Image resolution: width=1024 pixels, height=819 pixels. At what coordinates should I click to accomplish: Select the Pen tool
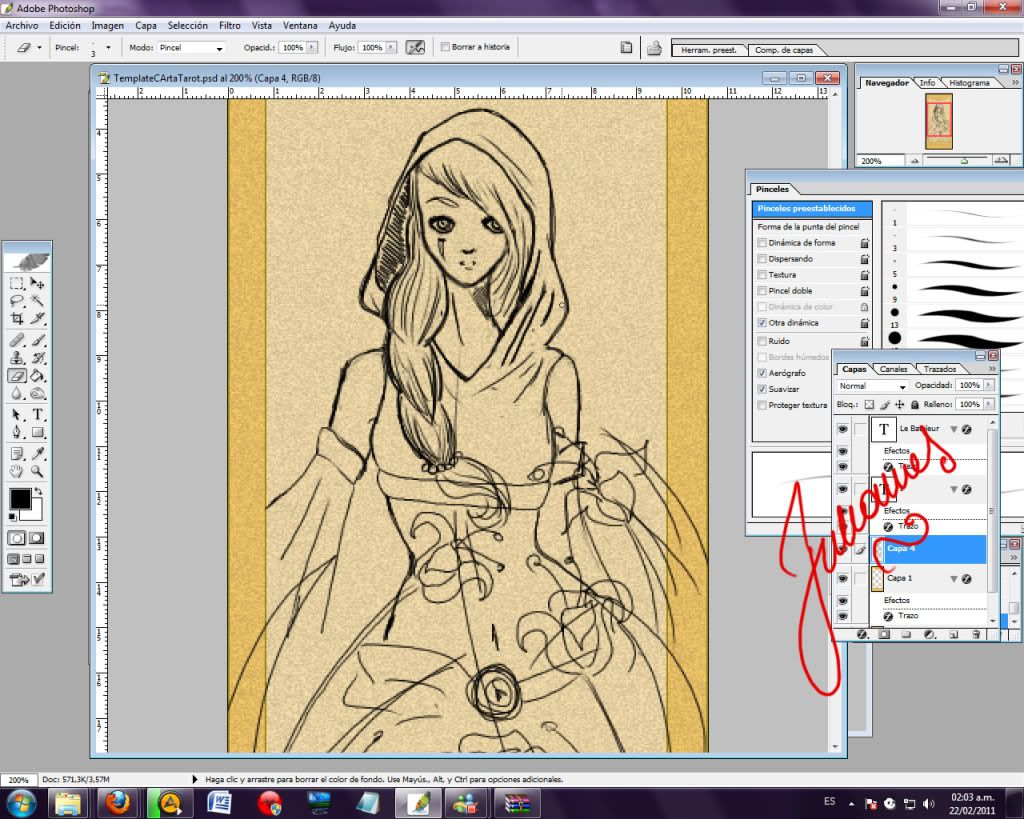click(17, 432)
